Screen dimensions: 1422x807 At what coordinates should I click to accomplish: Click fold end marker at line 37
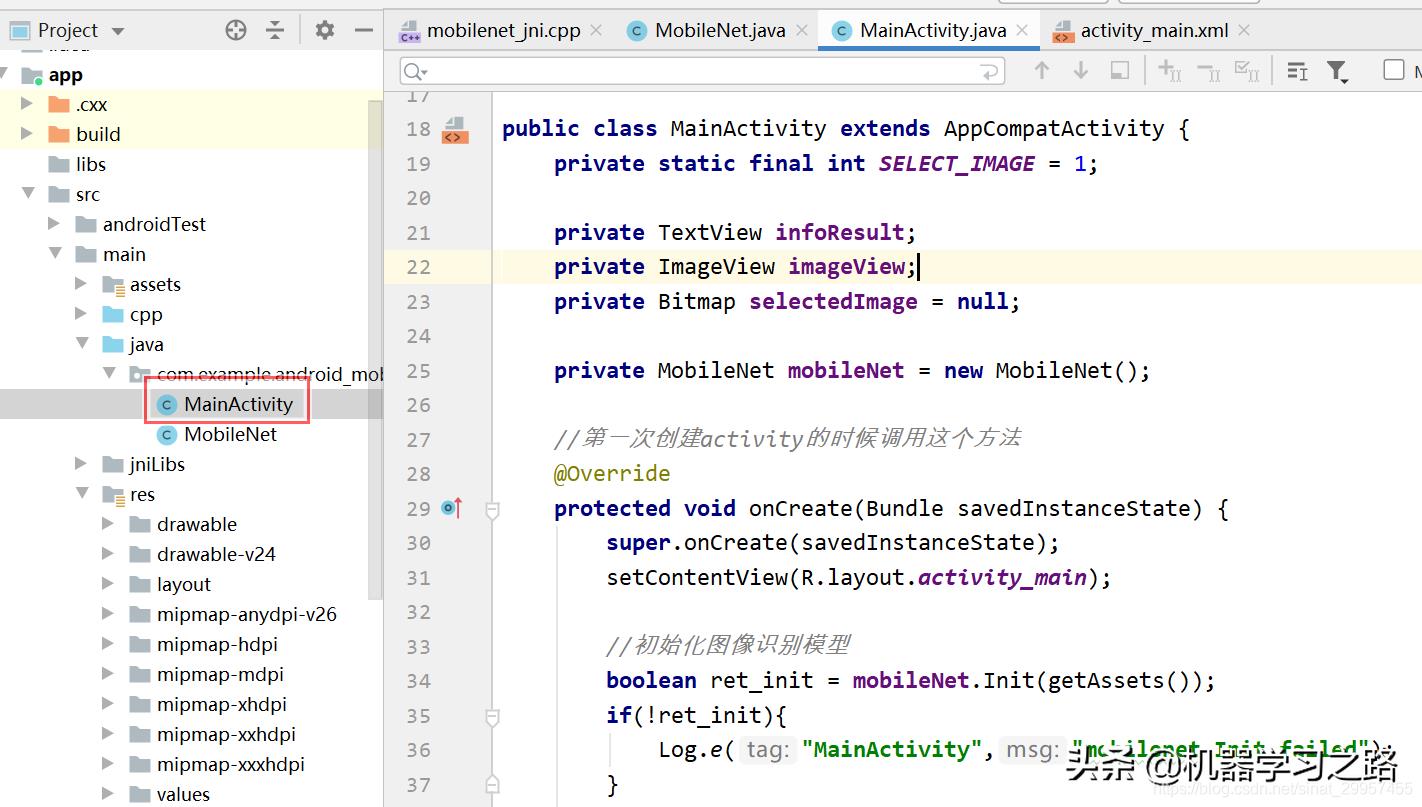click(492, 784)
